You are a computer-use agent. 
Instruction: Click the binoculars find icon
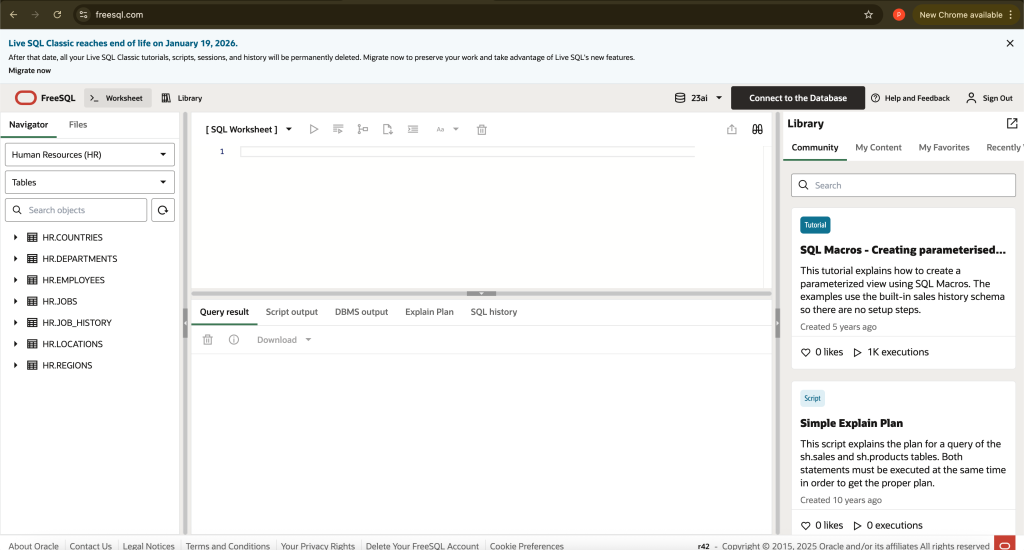pos(757,129)
